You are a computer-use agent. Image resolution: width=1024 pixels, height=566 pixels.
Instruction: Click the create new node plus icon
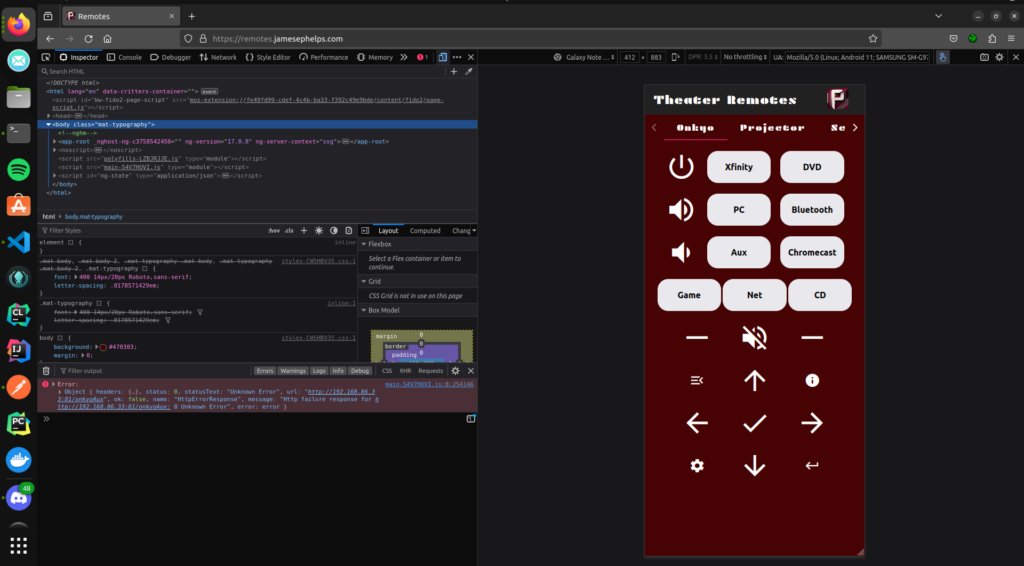click(454, 71)
